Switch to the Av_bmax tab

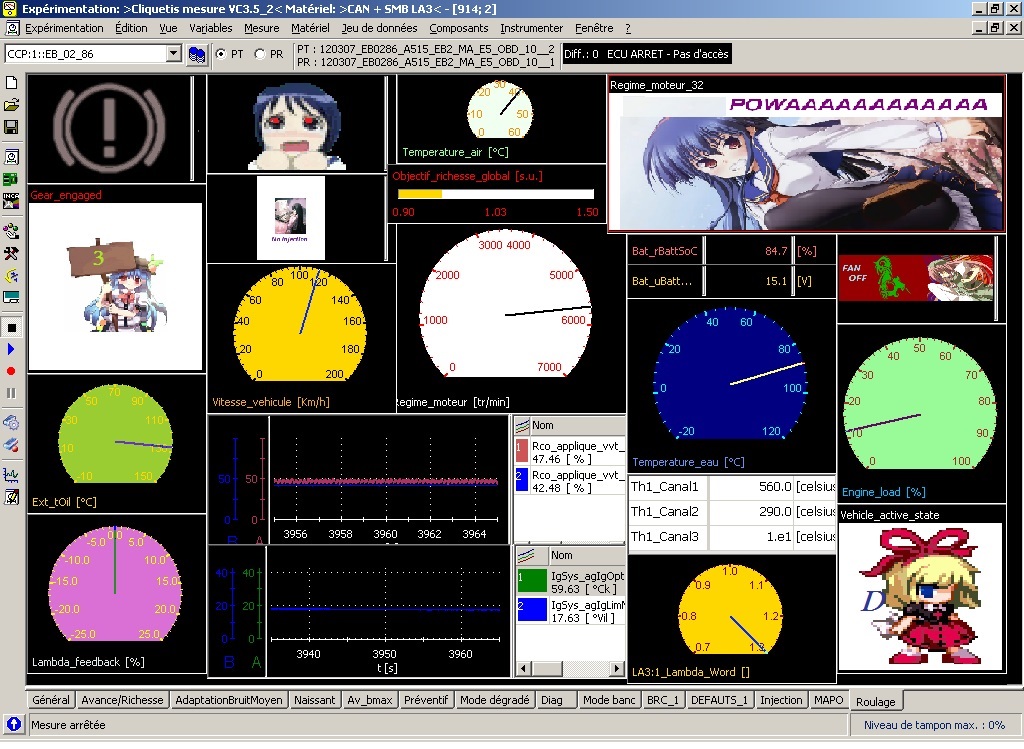(370, 700)
